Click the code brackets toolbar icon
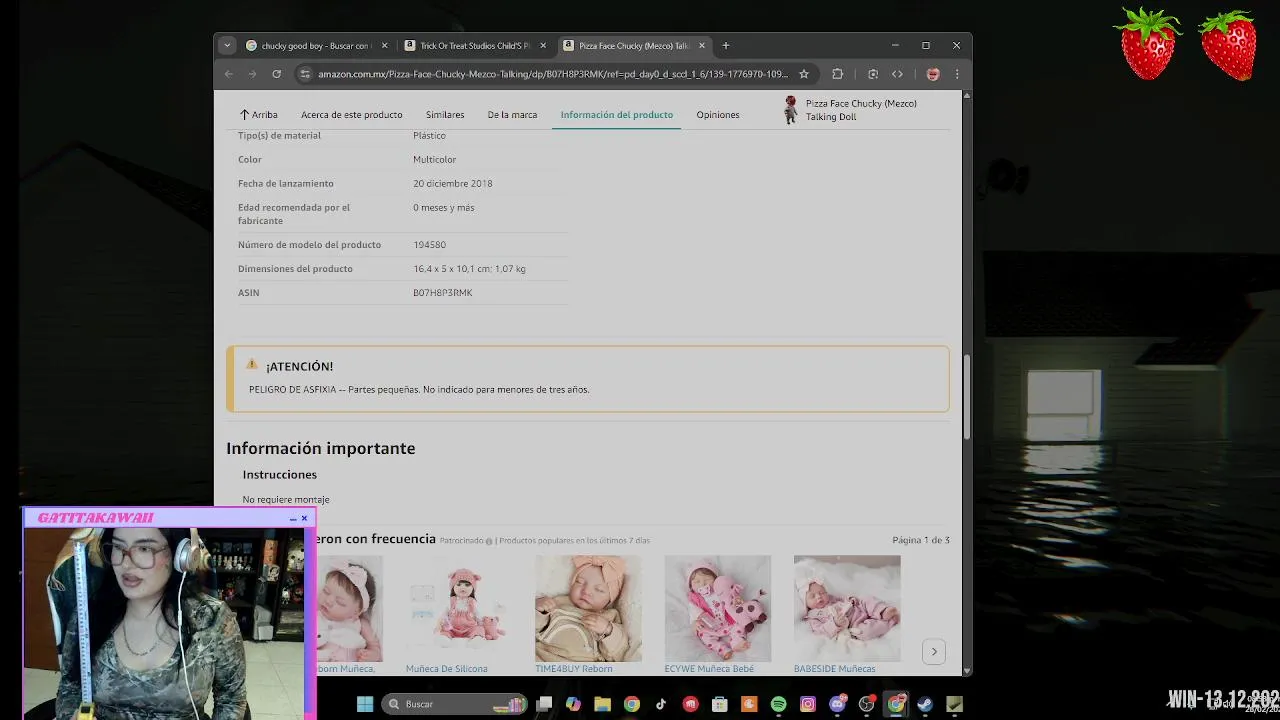The image size is (1280, 720). (x=897, y=74)
